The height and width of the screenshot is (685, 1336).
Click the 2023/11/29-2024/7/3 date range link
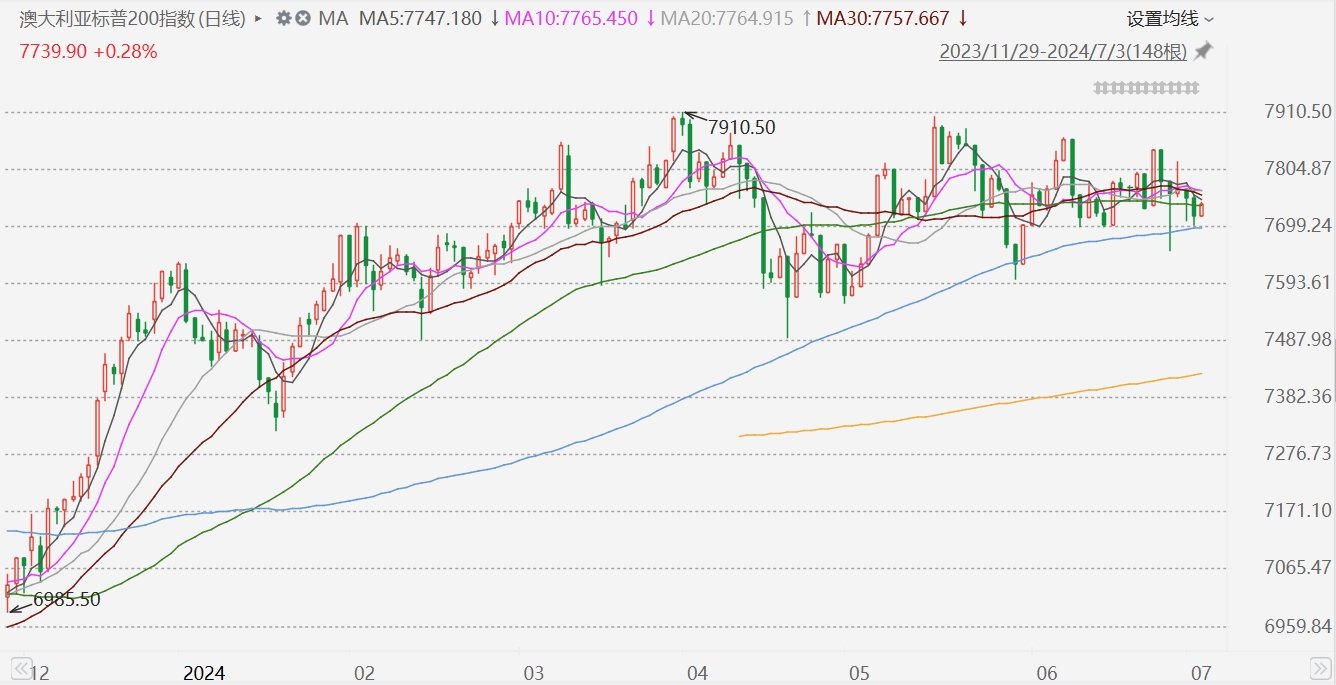1062,52
